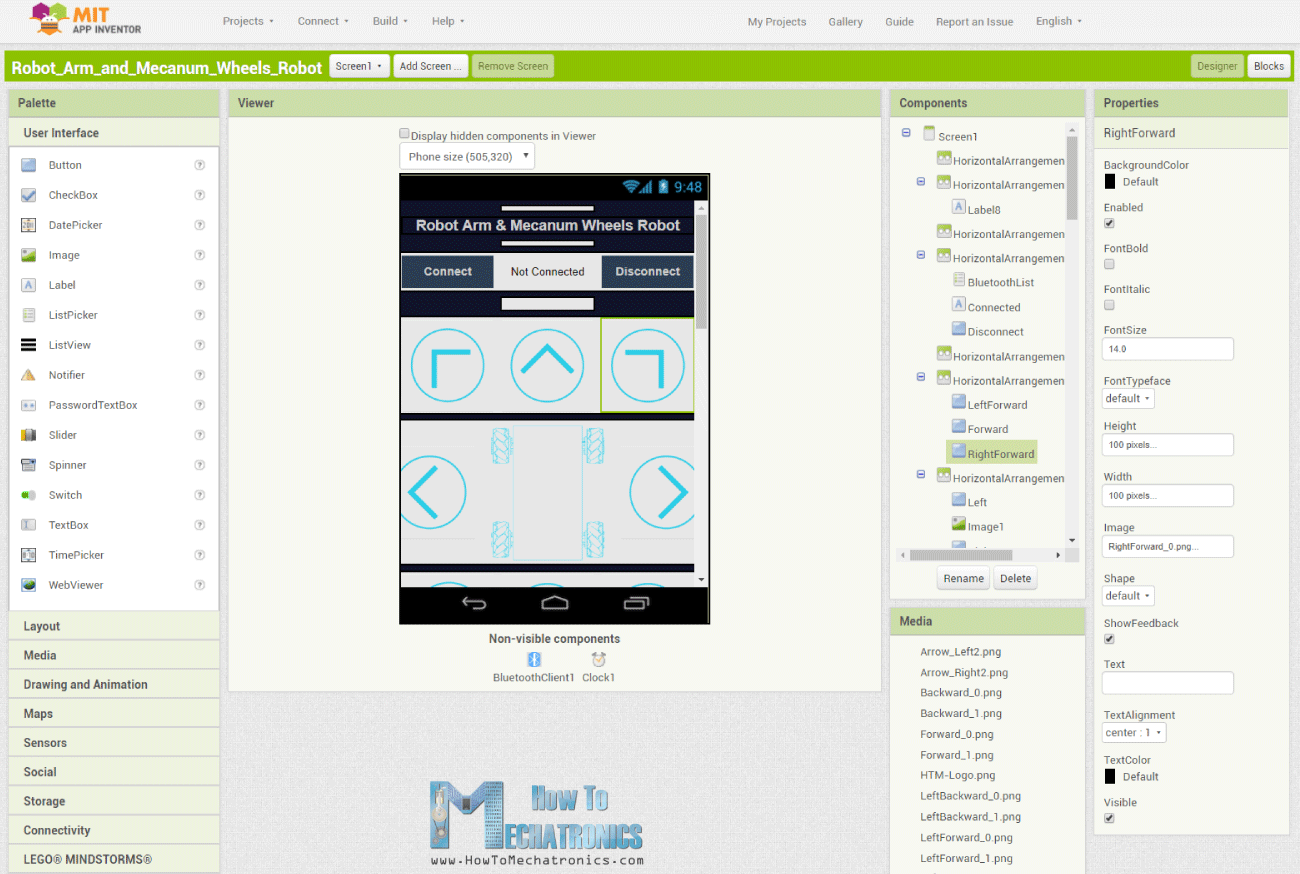Select the Slider component in the Palette
This screenshot has width=1300, height=874.
pyautogui.click(x=64, y=434)
